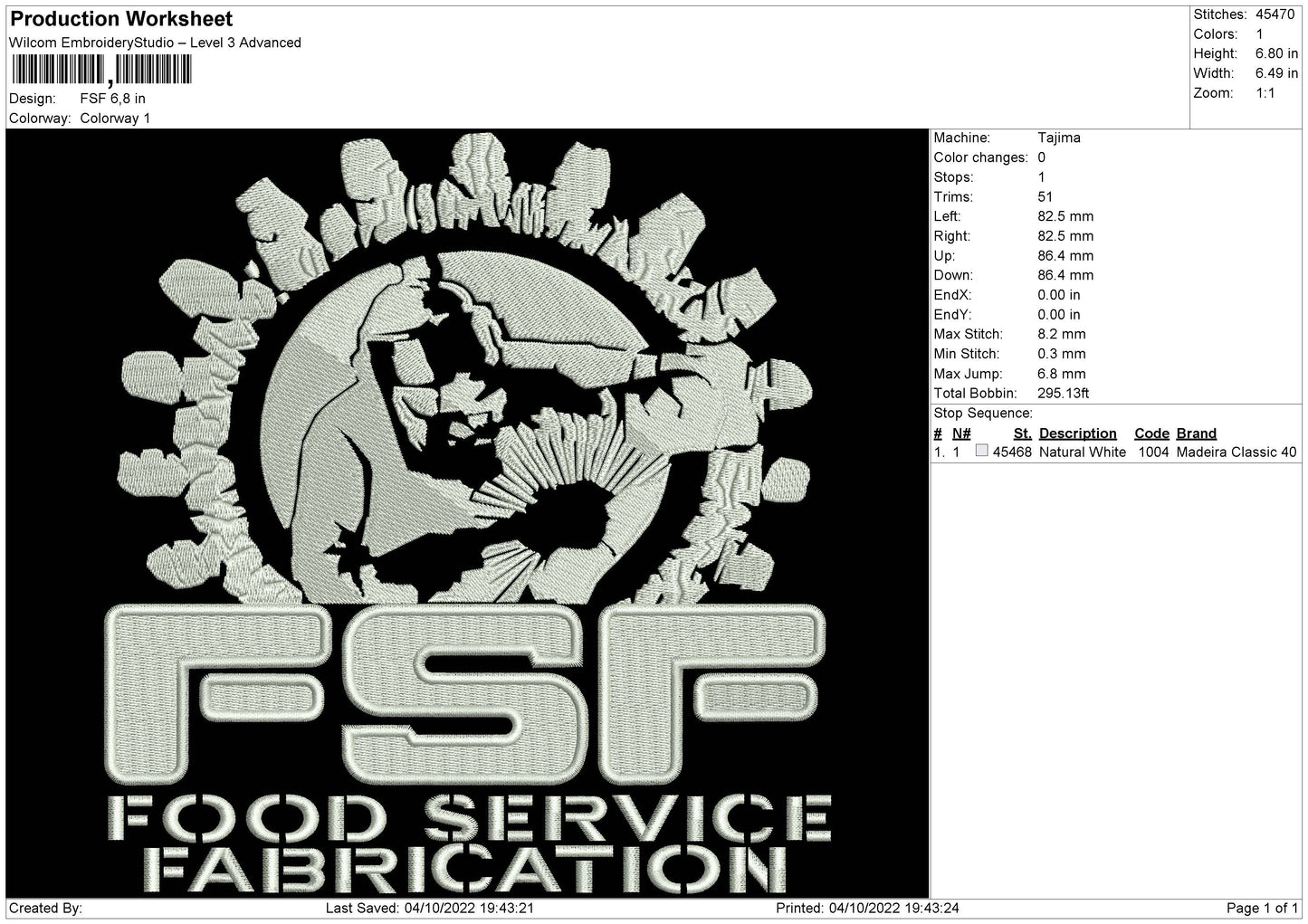Click the "Code" column header
Image resolution: width=1308 pixels, height=924 pixels.
pos(1151,433)
